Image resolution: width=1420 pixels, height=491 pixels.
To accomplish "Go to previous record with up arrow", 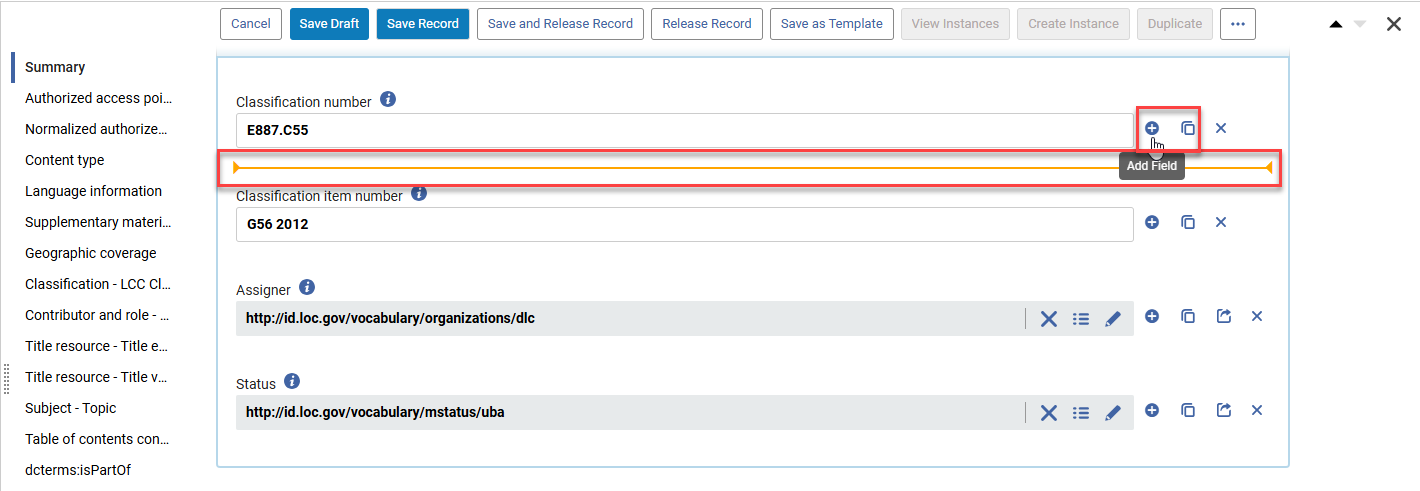I will [x=1336, y=24].
